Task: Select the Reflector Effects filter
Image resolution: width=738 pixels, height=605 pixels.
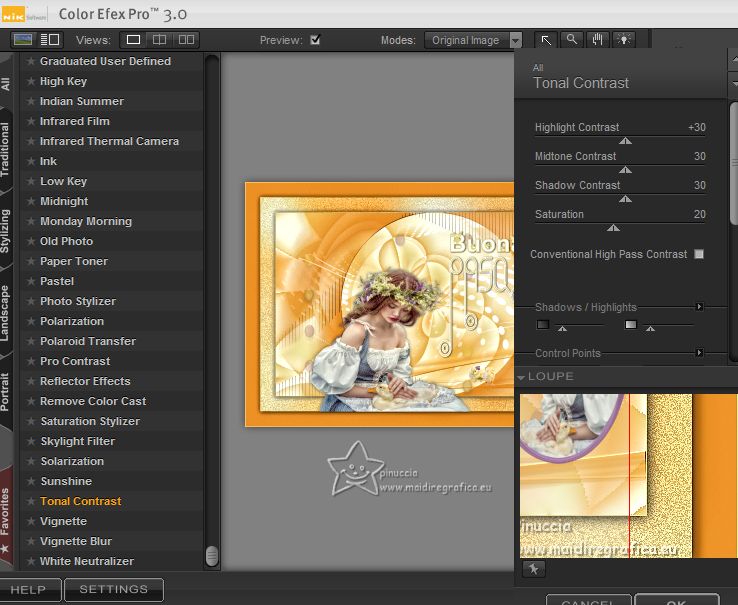Action: click(x=85, y=381)
